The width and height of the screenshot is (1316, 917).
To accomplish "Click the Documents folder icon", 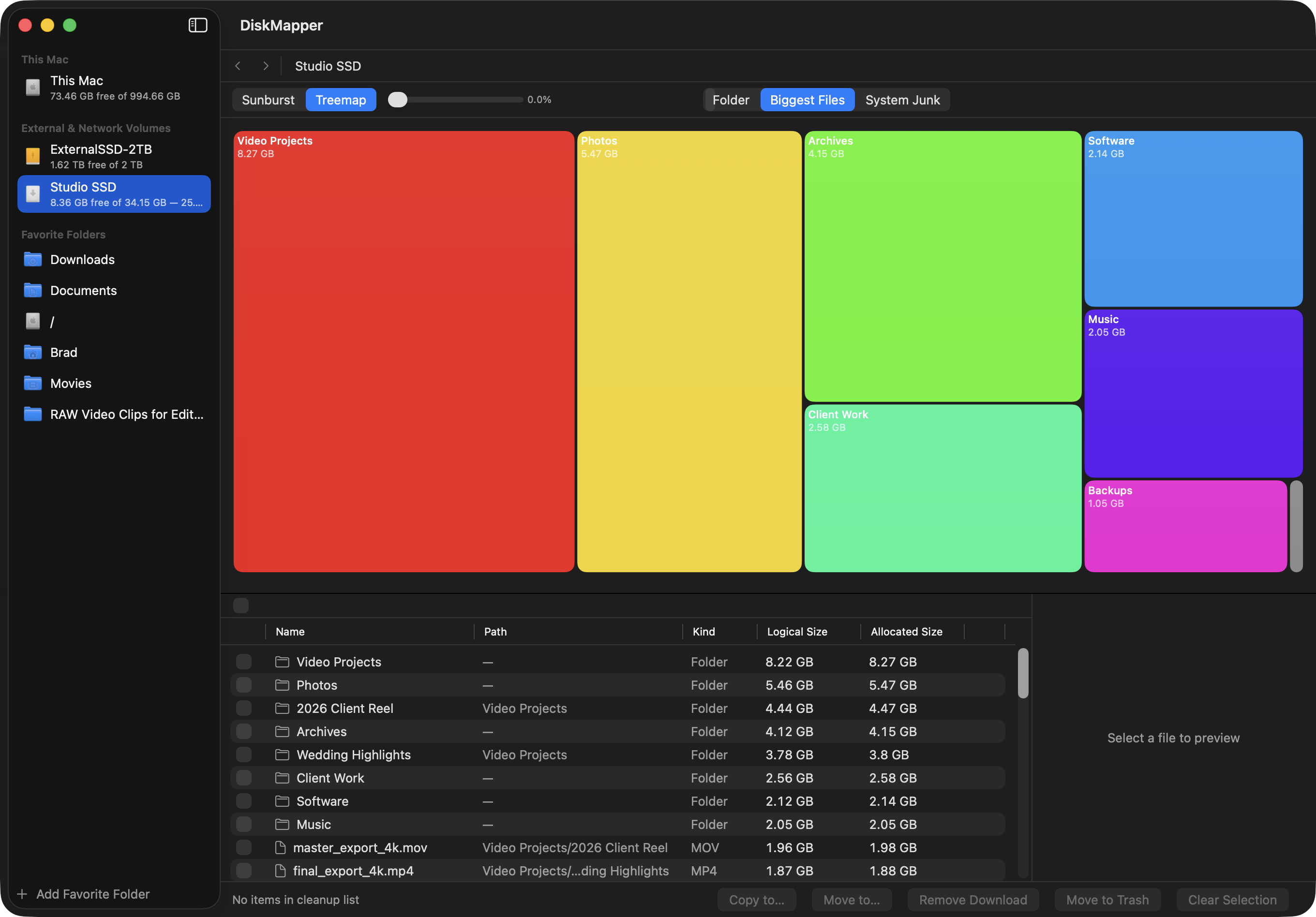I will pyautogui.click(x=33, y=291).
